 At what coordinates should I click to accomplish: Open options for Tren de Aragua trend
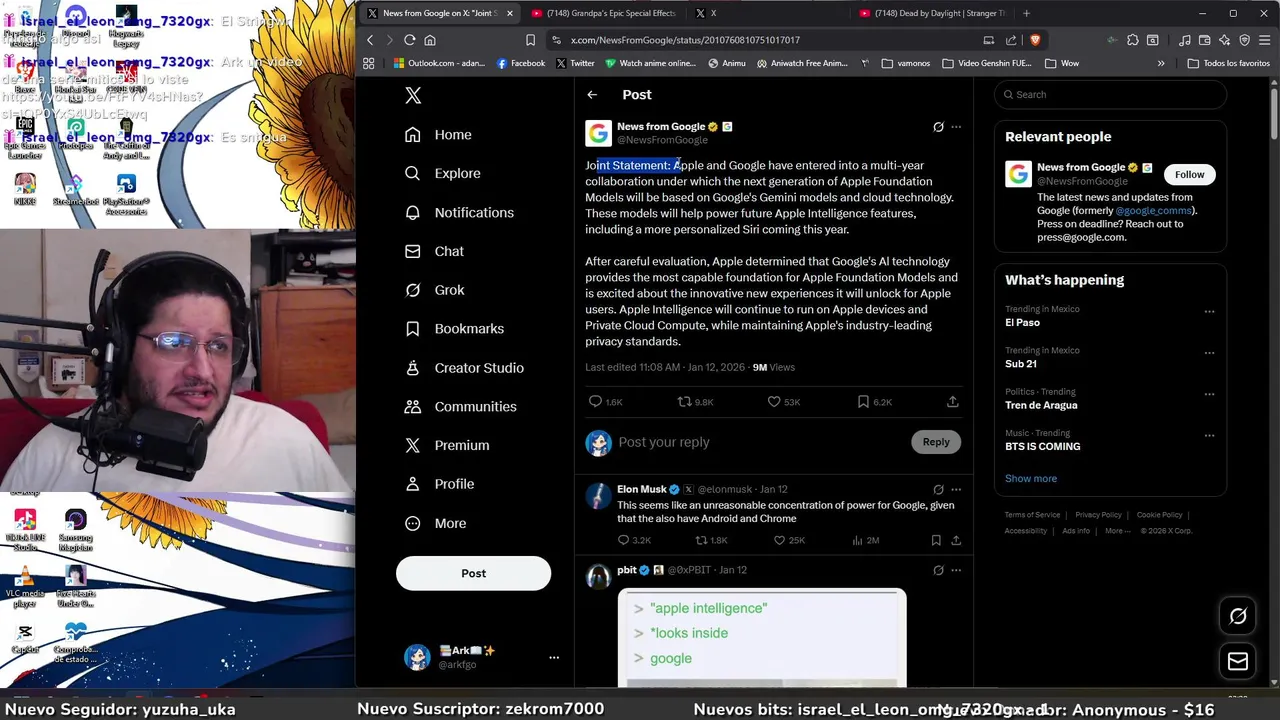[1209, 394]
